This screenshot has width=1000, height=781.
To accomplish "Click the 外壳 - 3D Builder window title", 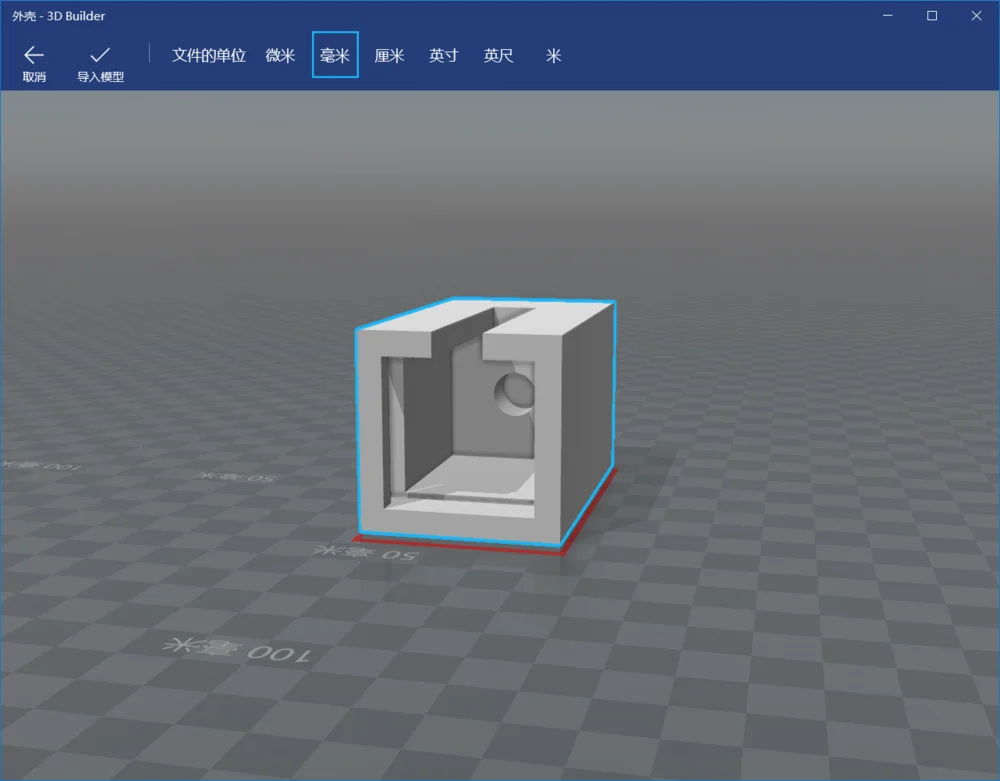I will click(x=59, y=16).
